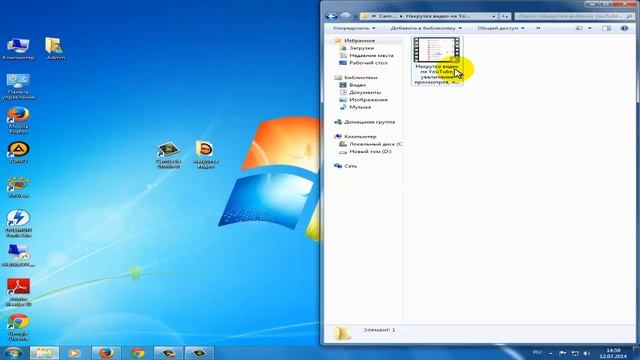
Task: Open Firefox from the taskbar
Action: click(x=106, y=353)
